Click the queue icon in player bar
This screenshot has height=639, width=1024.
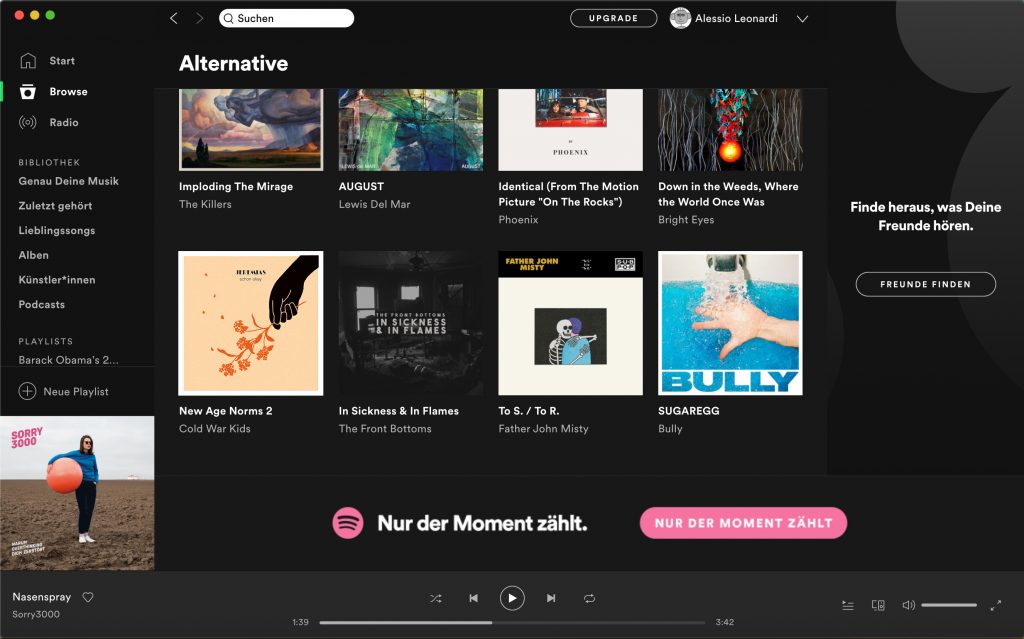pyautogui.click(x=848, y=605)
